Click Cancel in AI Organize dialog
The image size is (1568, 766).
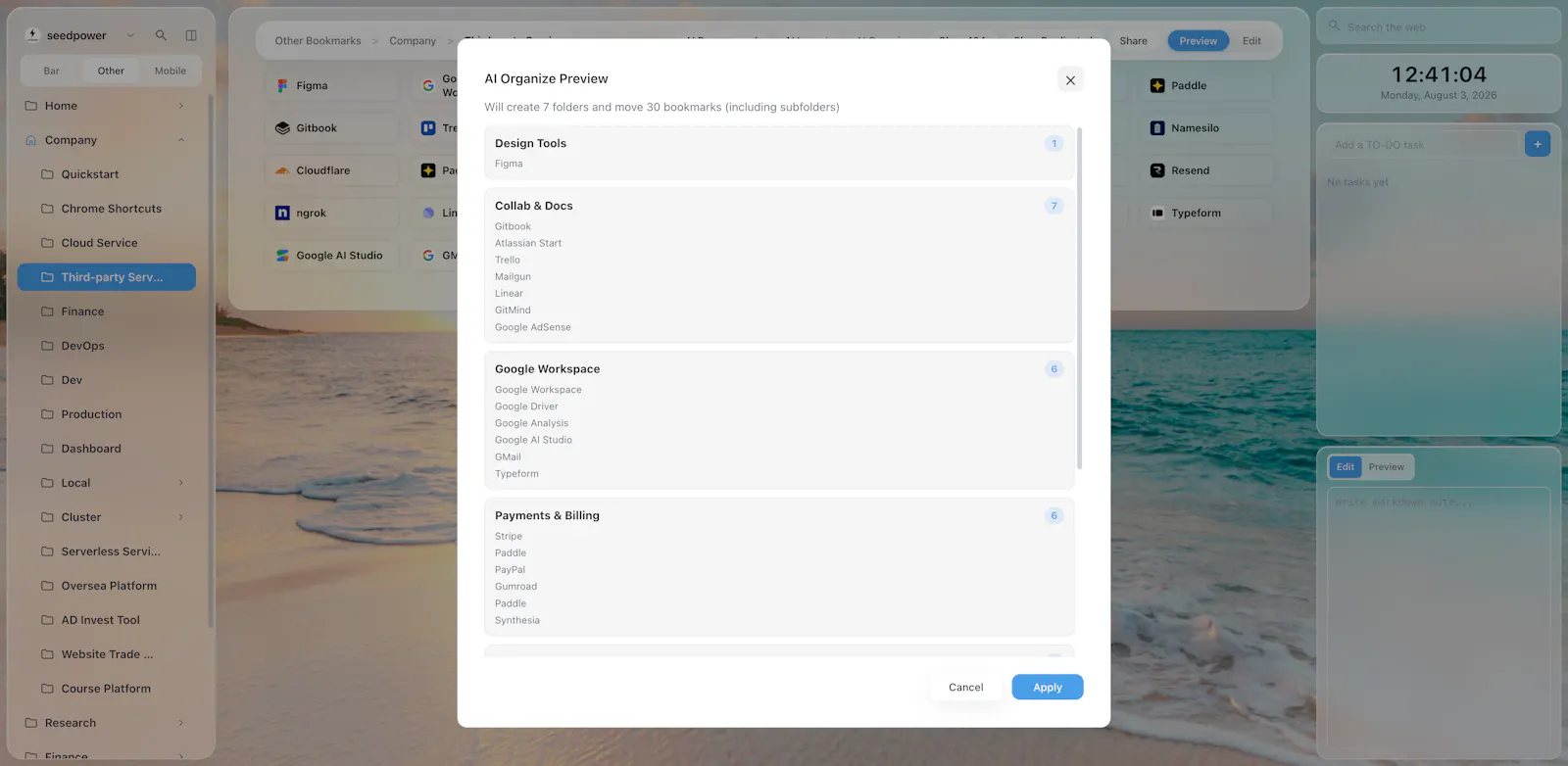pyautogui.click(x=965, y=688)
